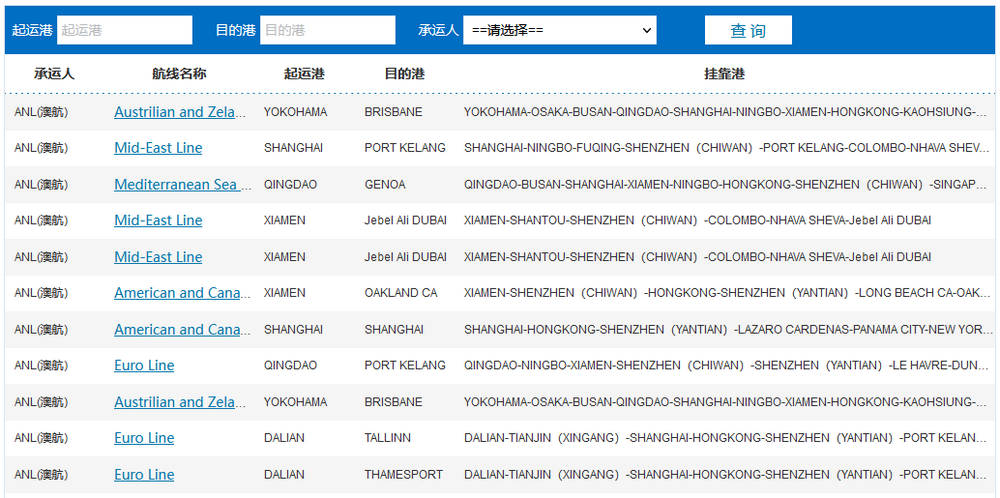
Task: Select SHANGHAI origin cell in PORT KELANG row
Action: coord(293,148)
